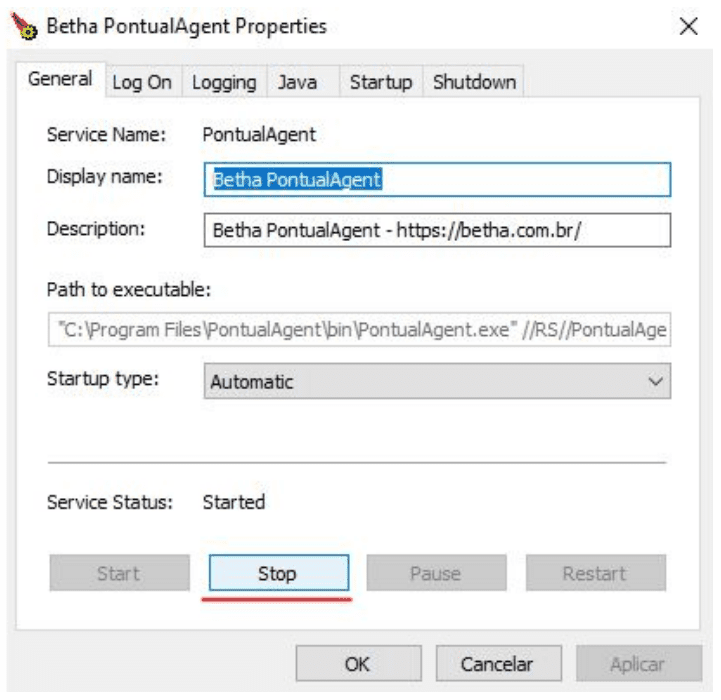Select the Java tab
This screenshot has width=721, height=700.
point(297,83)
